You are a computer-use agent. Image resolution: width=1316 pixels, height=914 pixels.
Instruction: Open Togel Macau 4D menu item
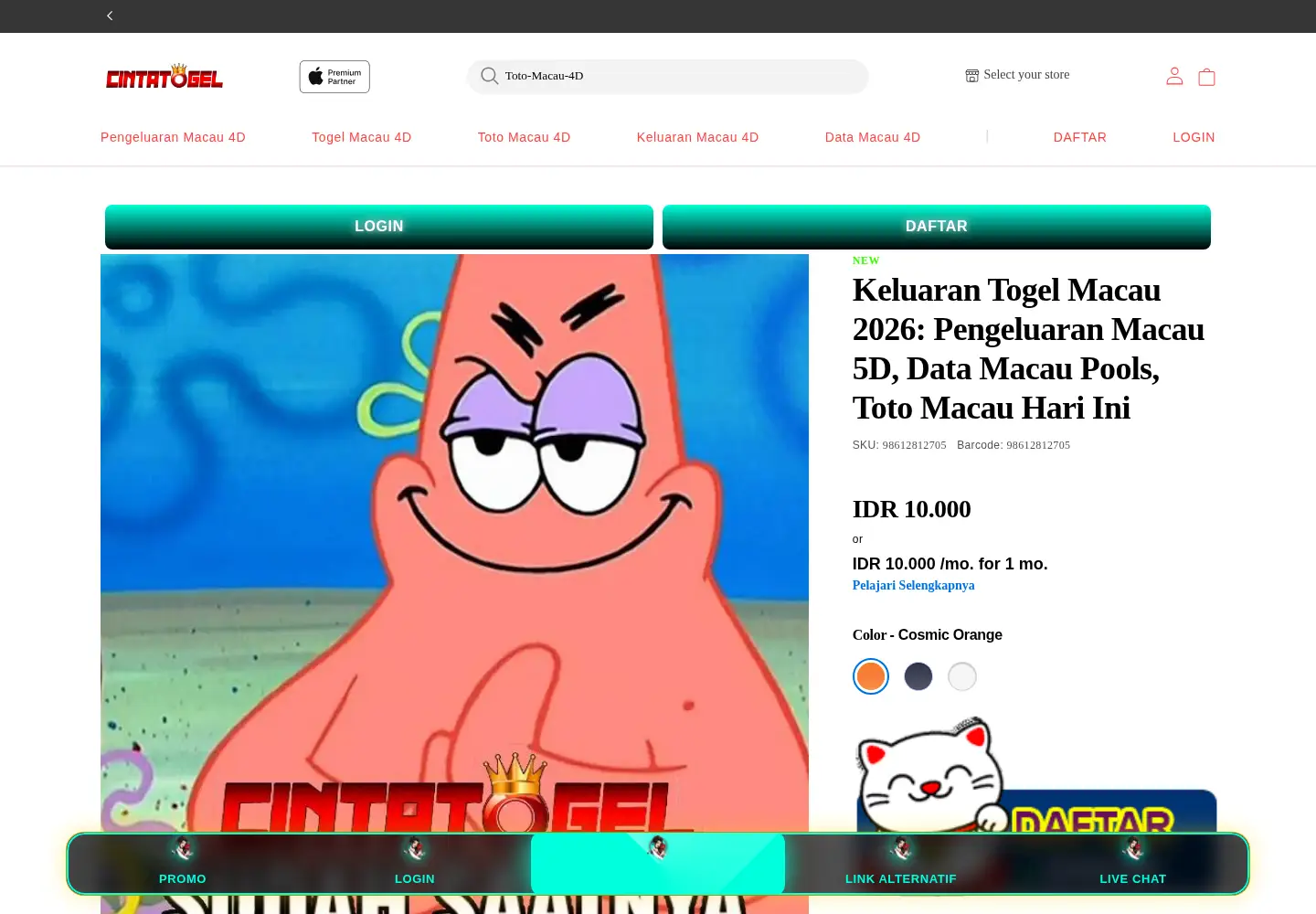click(362, 137)
